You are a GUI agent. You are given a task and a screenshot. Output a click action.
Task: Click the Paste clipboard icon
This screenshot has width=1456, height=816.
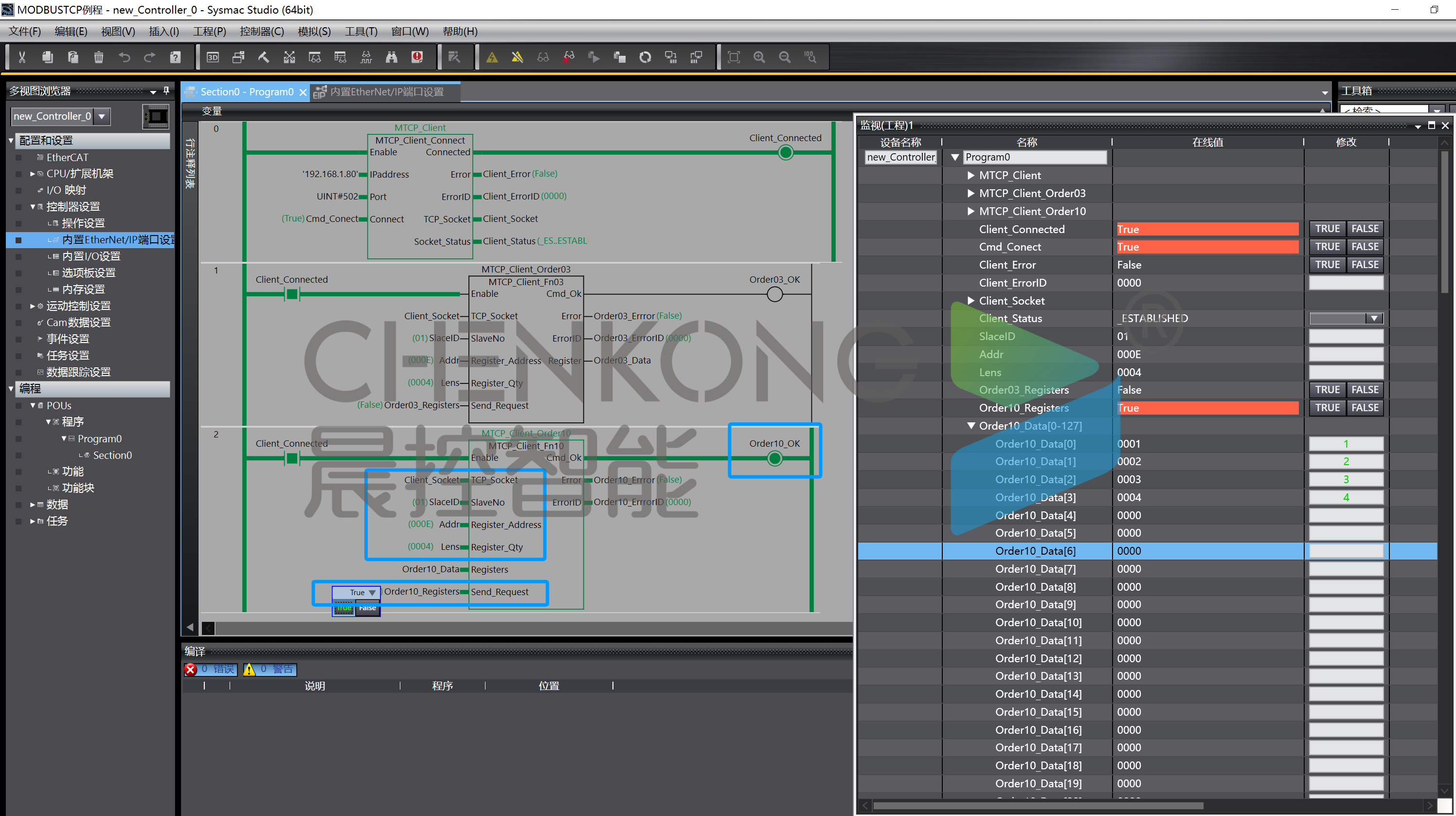tap(73, 57)
